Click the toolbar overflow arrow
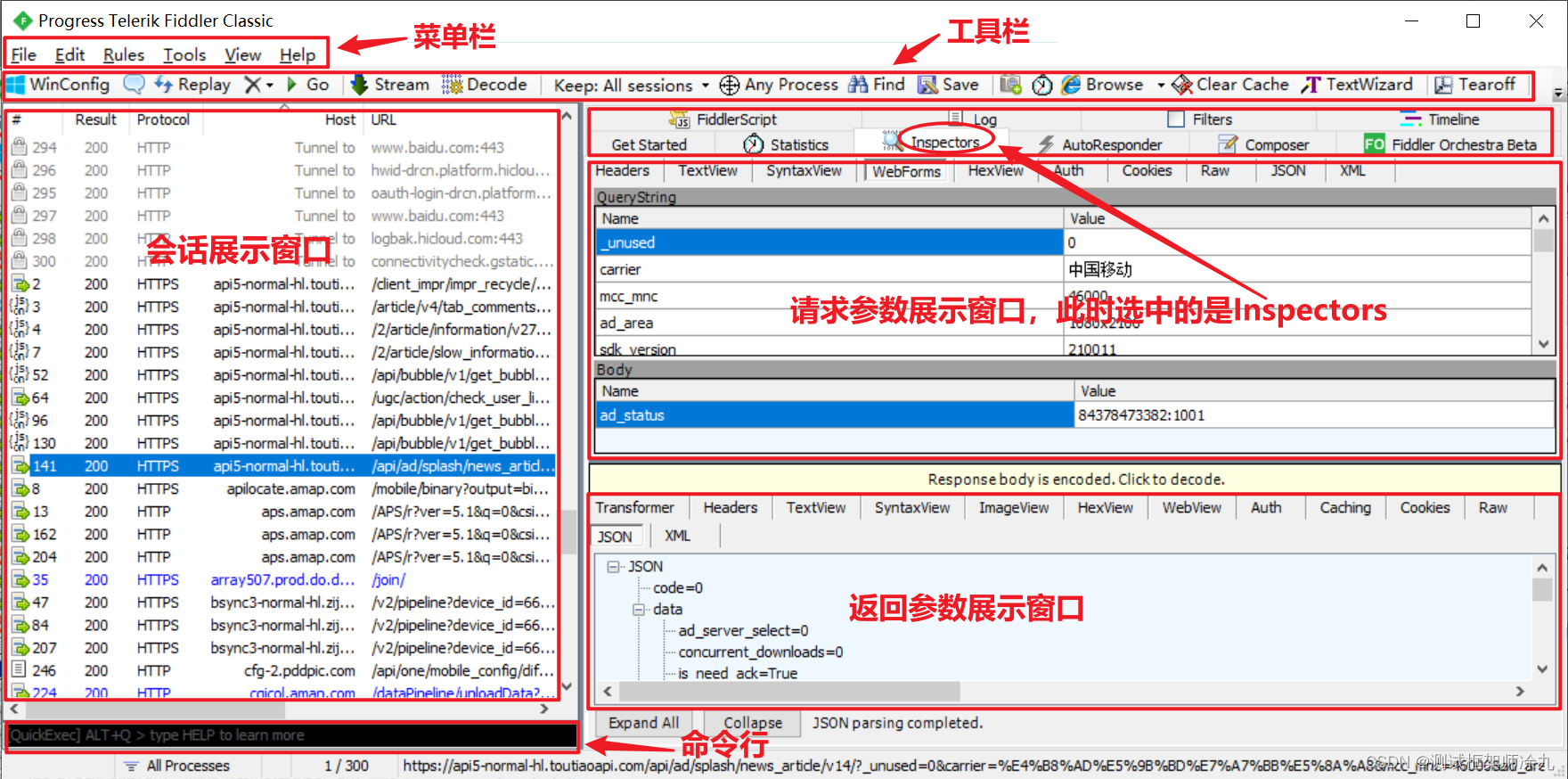The image size is (1568, 779). [x=1558, y=93]
